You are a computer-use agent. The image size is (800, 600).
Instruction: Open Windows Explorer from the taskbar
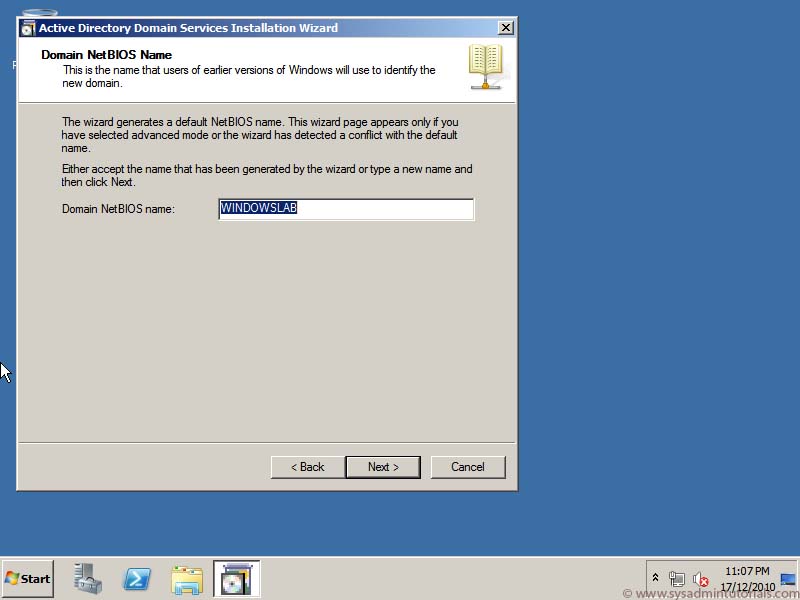coord(186,578)
